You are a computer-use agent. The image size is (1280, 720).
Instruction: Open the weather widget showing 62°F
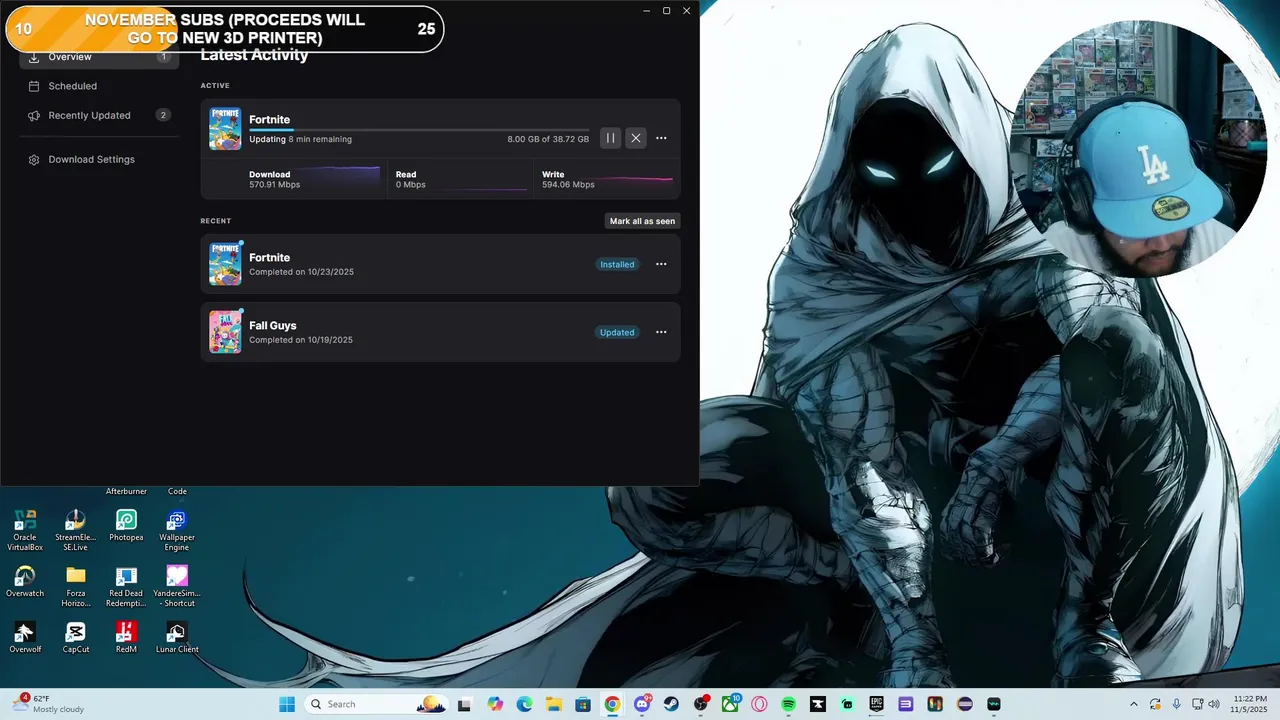coord(50,704)
